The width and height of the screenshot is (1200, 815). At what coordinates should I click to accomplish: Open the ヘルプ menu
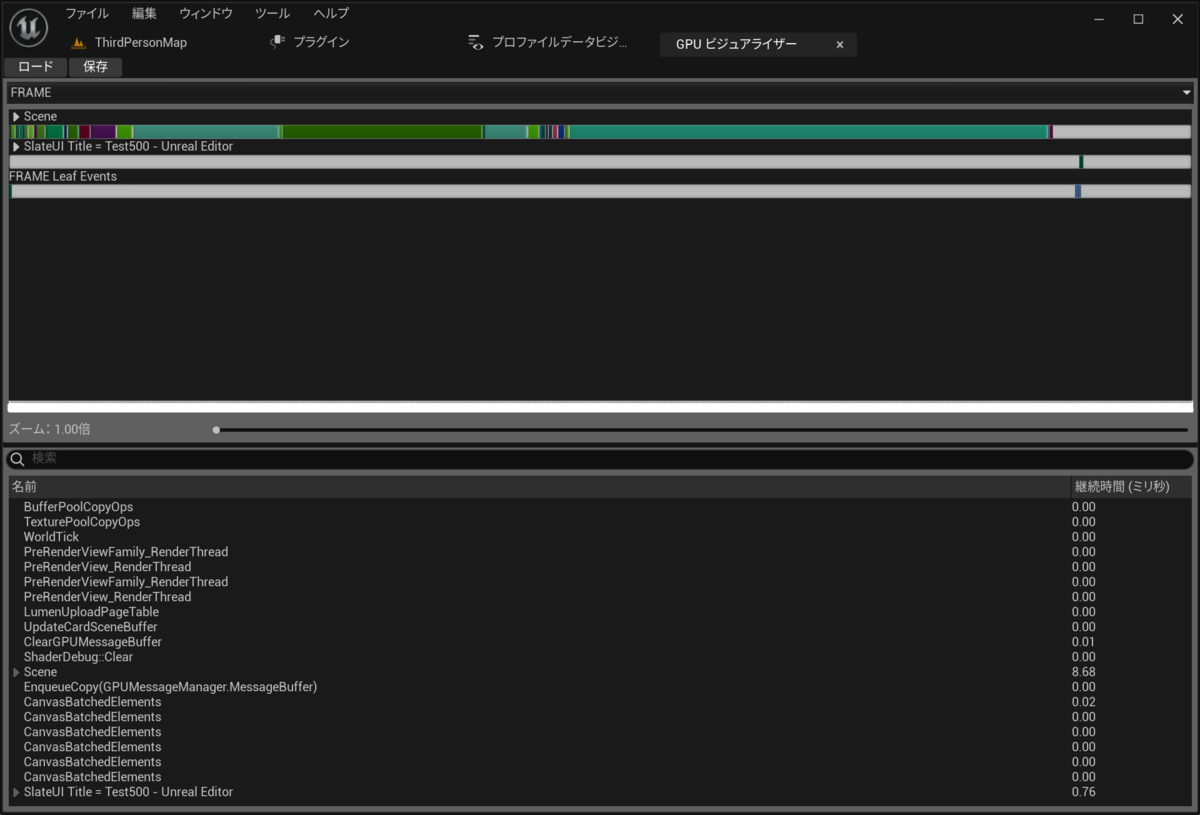(x=331, y=13)
